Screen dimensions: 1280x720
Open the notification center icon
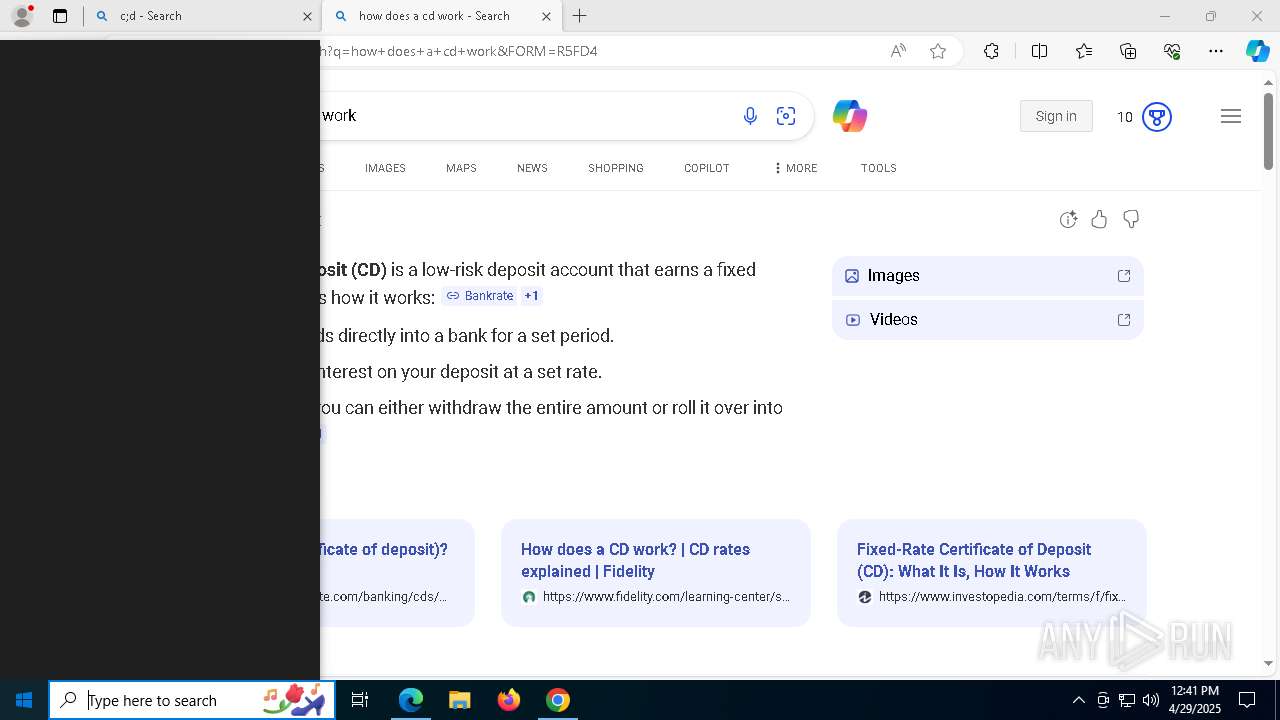click(x=1247, y=700)
